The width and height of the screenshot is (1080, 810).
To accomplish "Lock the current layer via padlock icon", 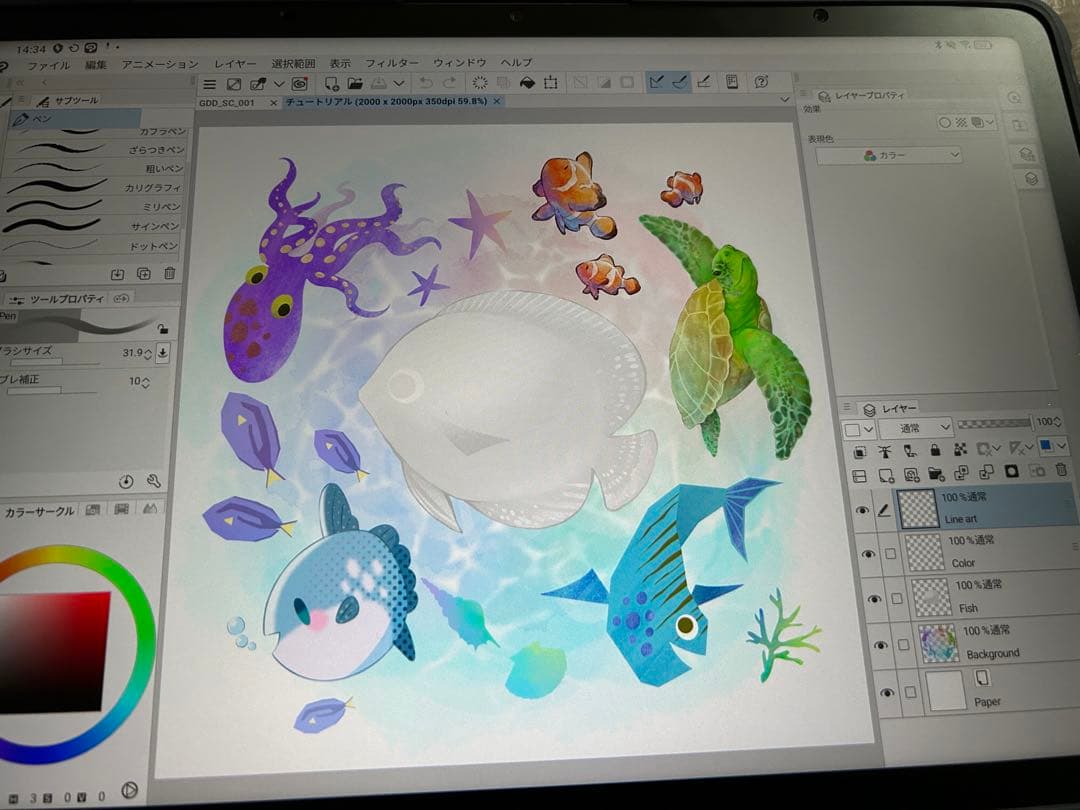I will coord(935,448).
